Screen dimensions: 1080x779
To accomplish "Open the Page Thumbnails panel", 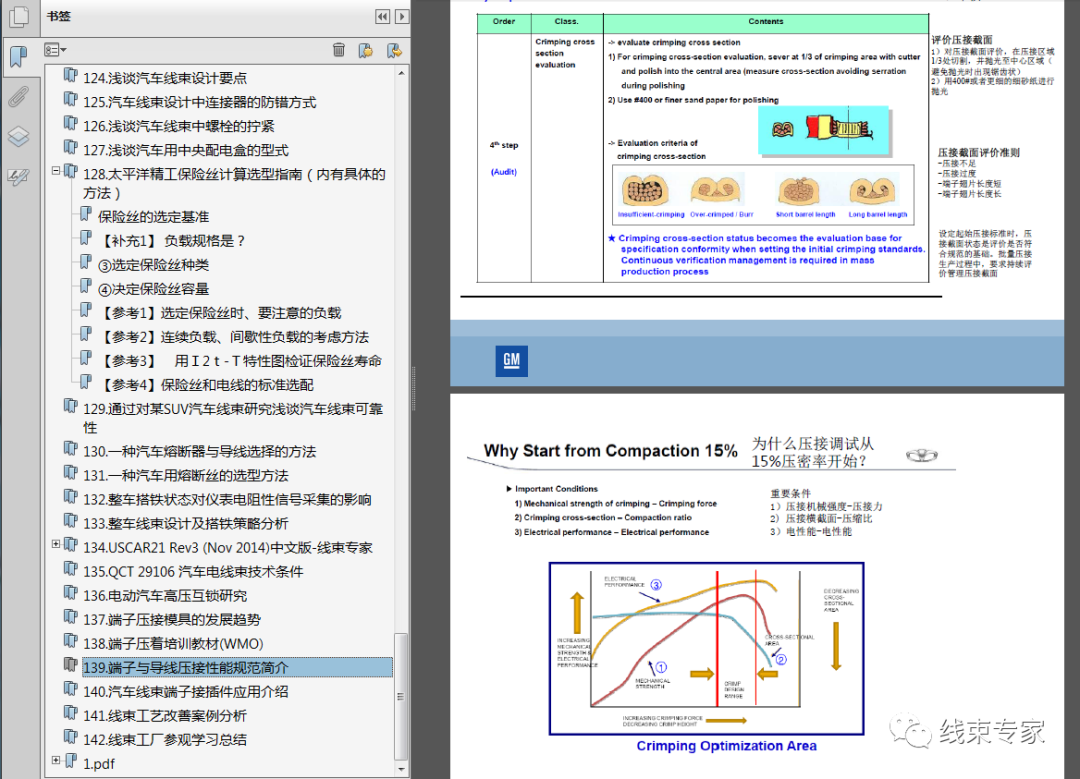I will pyautogui.click(x=18, y=17).
